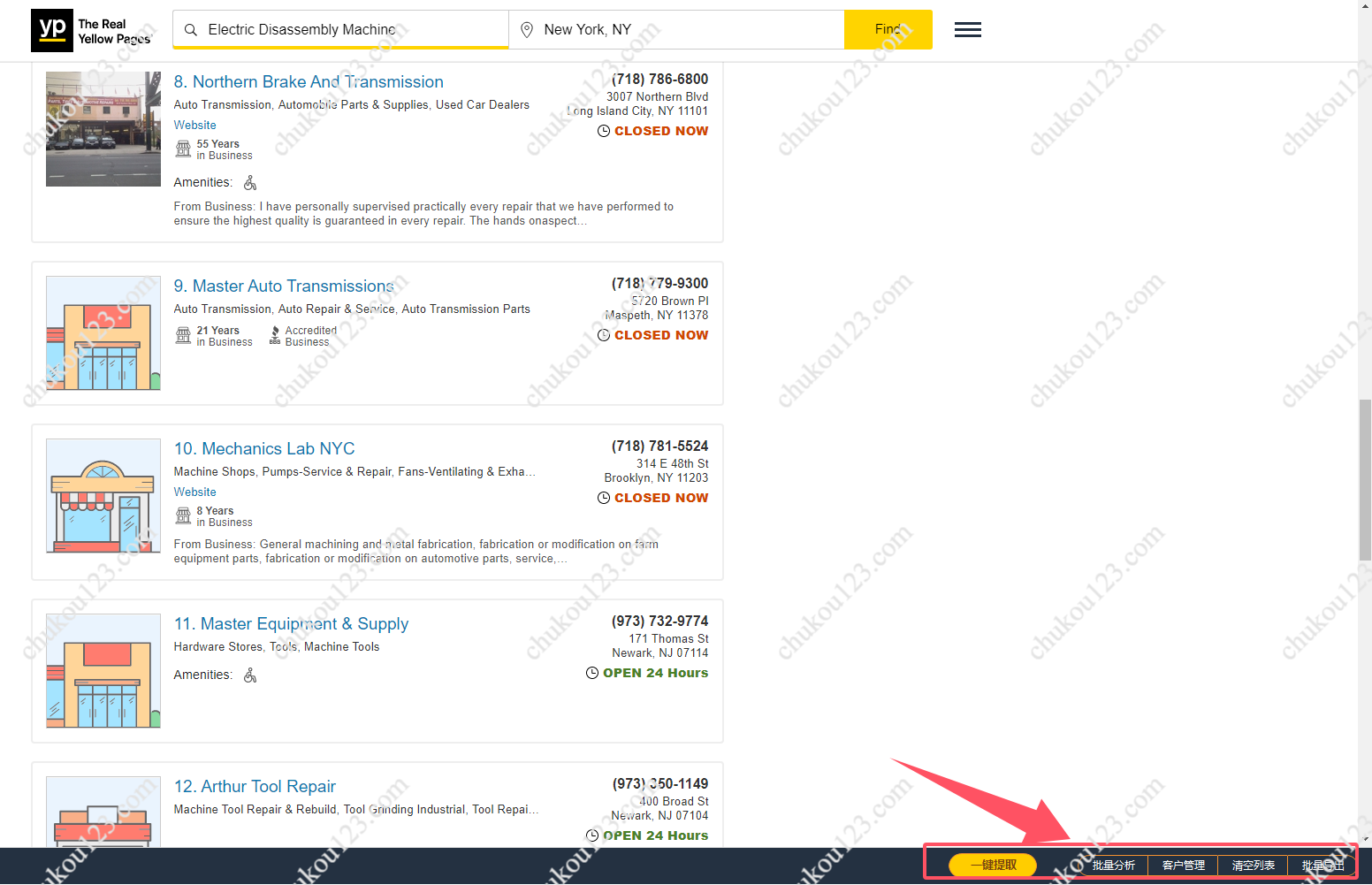
Task: Visit Northern Brake Website link
Action: [x=195, y=126]
